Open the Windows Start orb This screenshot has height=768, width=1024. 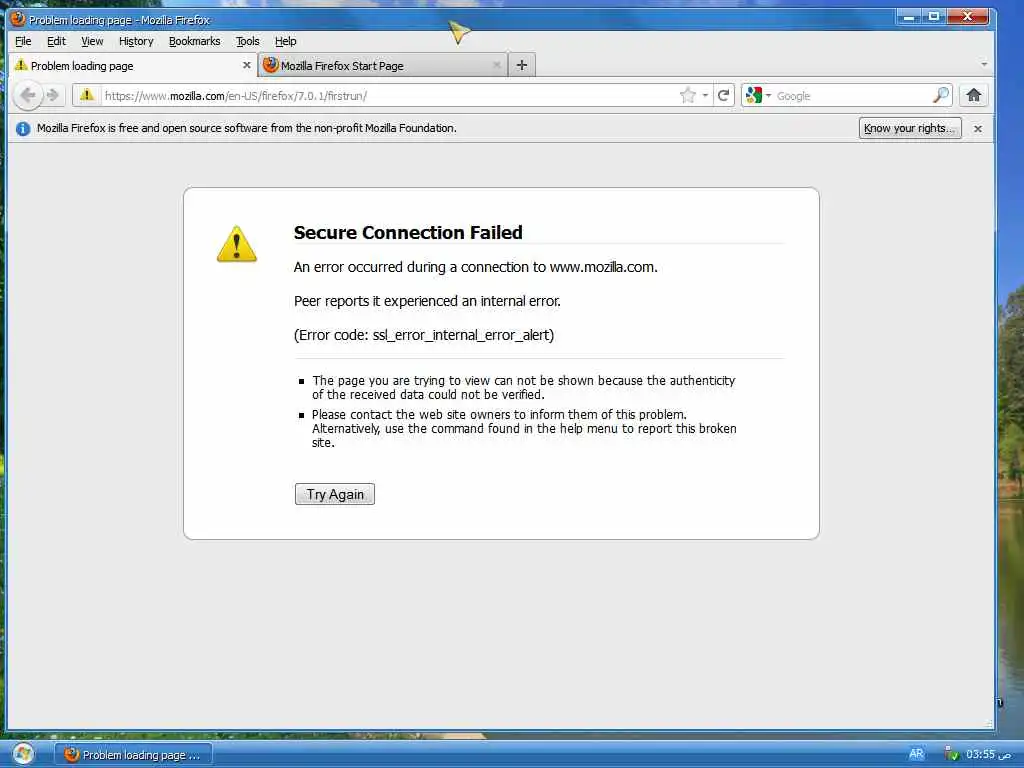click(24, 754)
